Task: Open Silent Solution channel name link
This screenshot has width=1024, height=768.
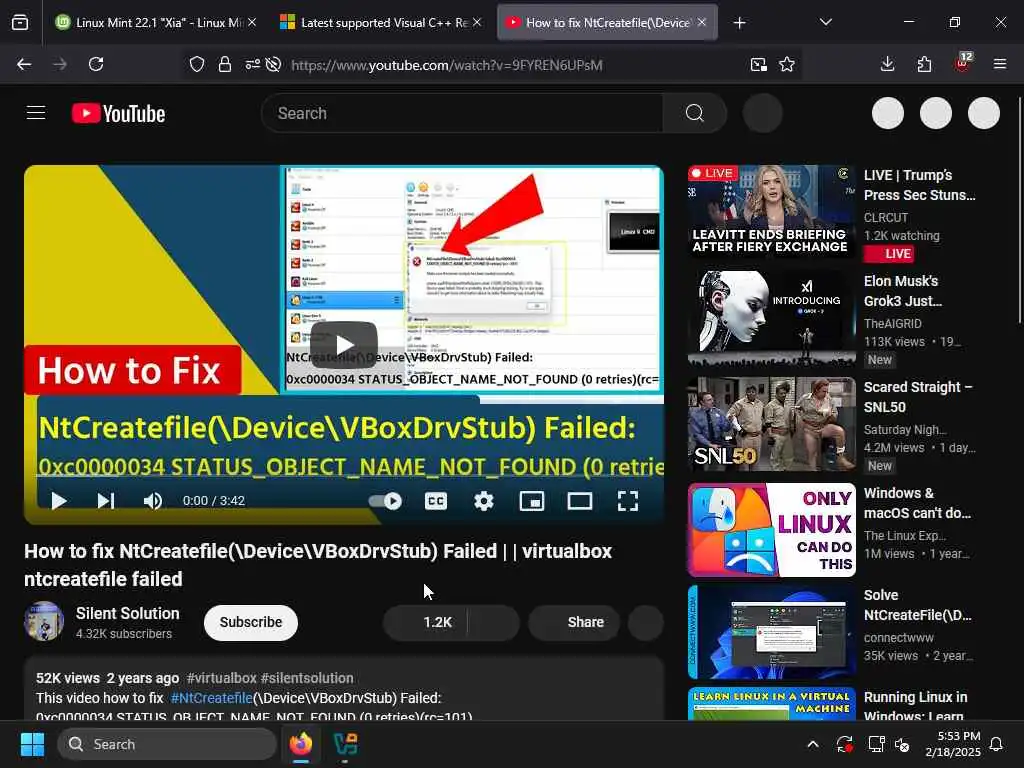Action: [127, 613]
